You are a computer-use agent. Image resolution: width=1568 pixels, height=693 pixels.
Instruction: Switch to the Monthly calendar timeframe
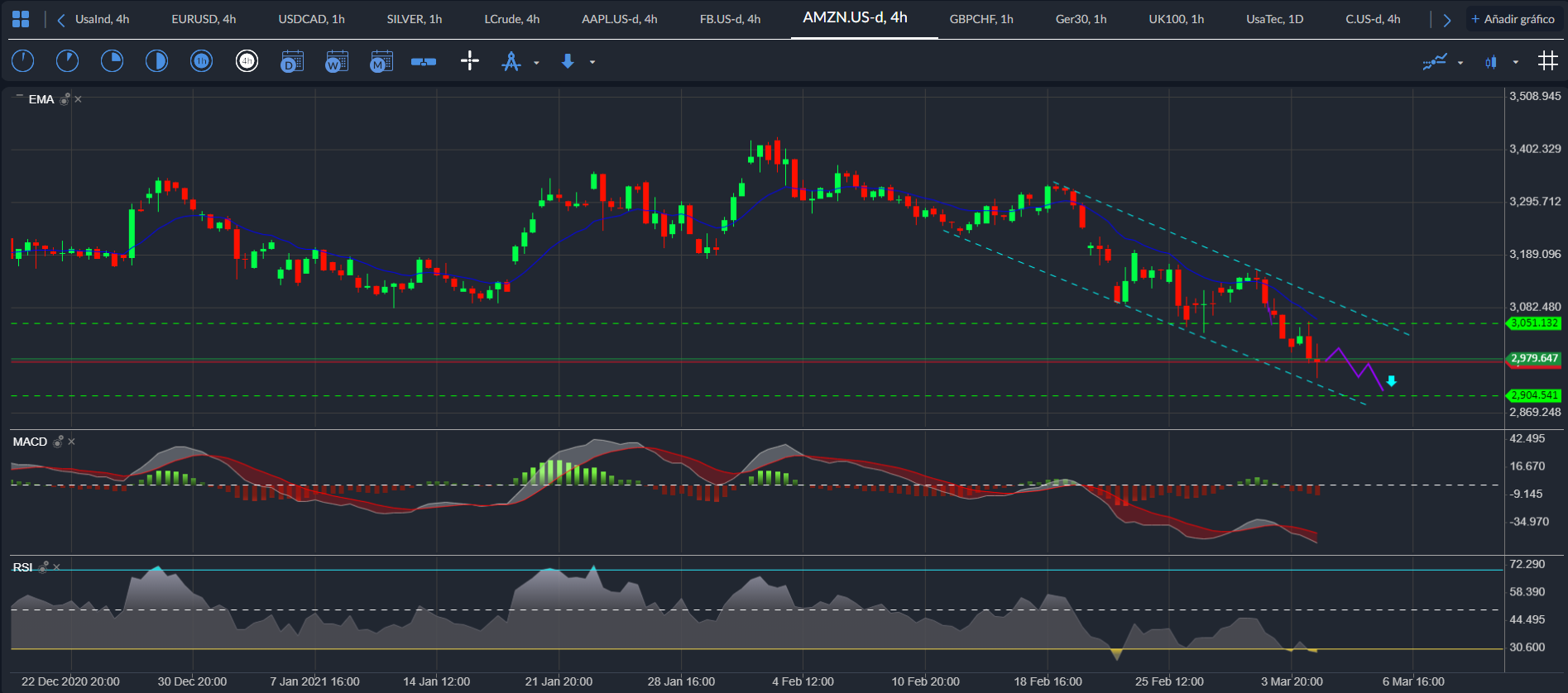pyautogui.click(x=381, y=61)
